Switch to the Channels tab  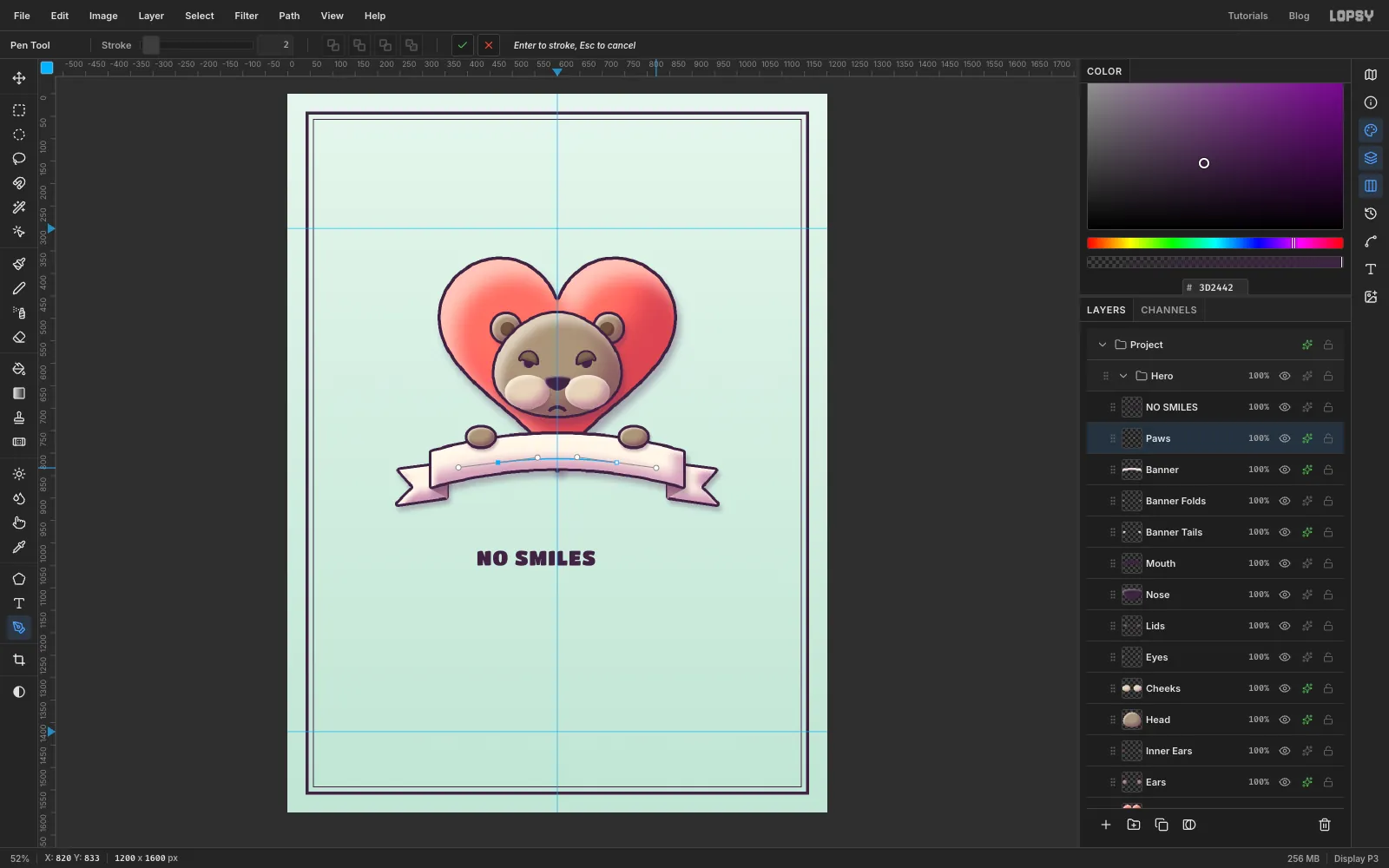point(1168,310)
